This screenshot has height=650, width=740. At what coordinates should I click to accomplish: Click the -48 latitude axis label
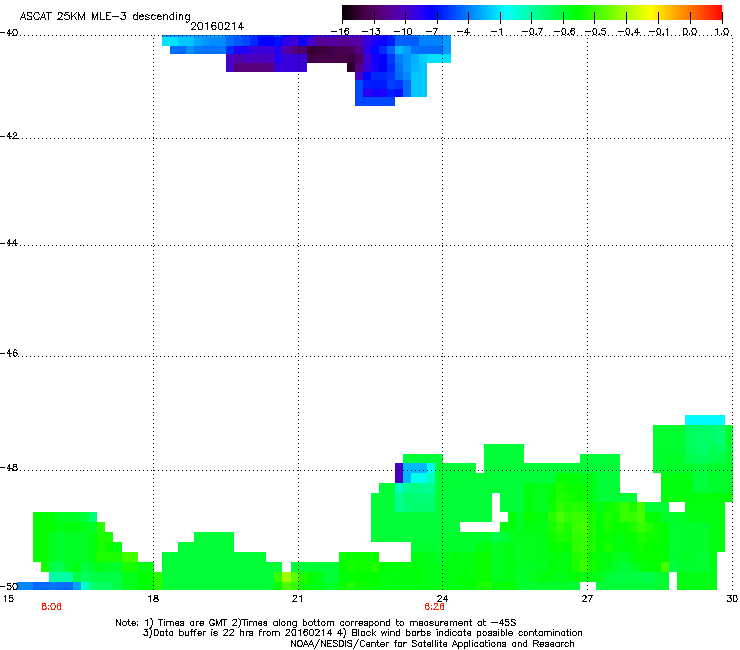point(9,468)
